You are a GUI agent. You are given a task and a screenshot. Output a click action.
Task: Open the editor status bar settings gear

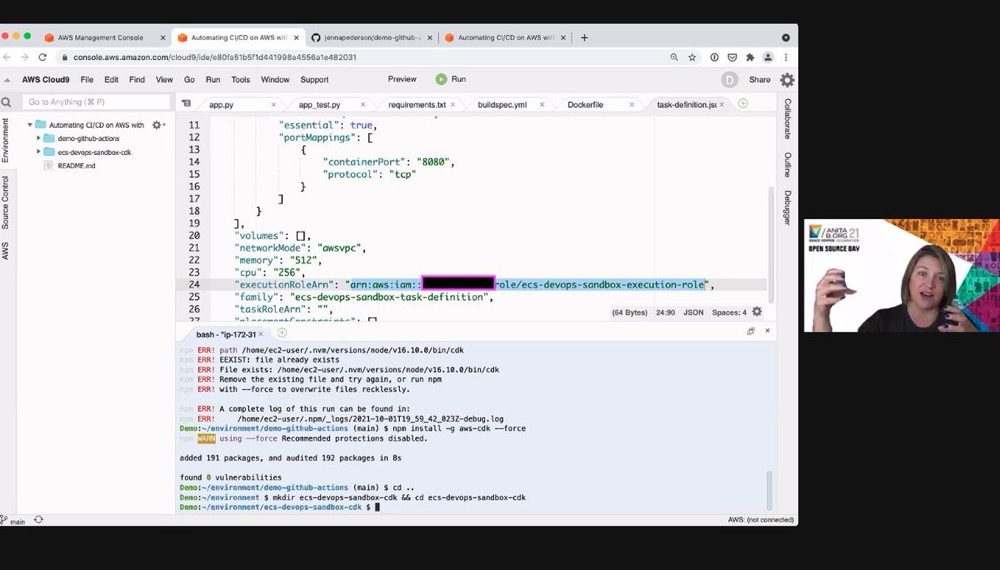coord(756,312)
